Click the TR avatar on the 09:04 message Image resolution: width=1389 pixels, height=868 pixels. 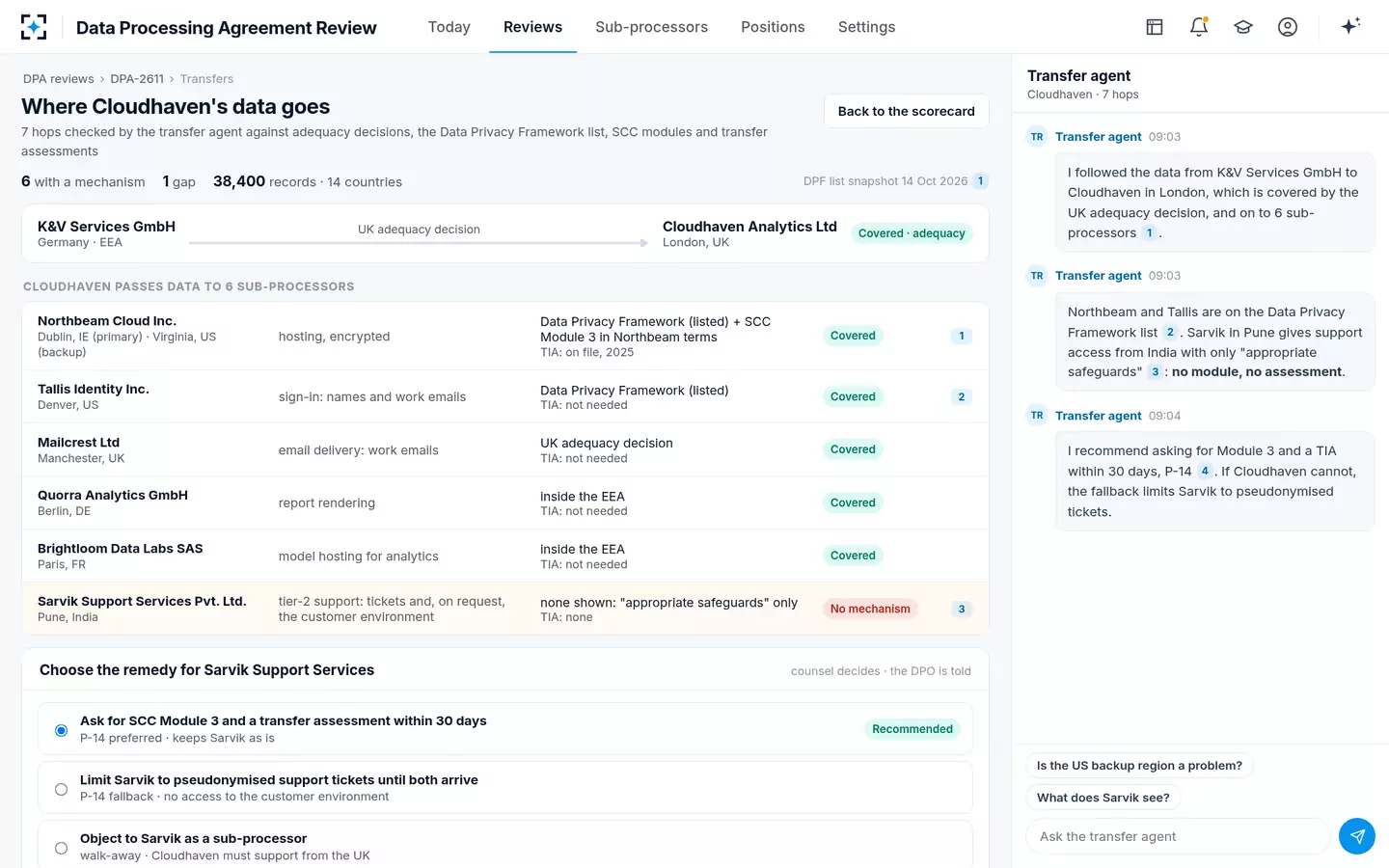click(1037, 416)
